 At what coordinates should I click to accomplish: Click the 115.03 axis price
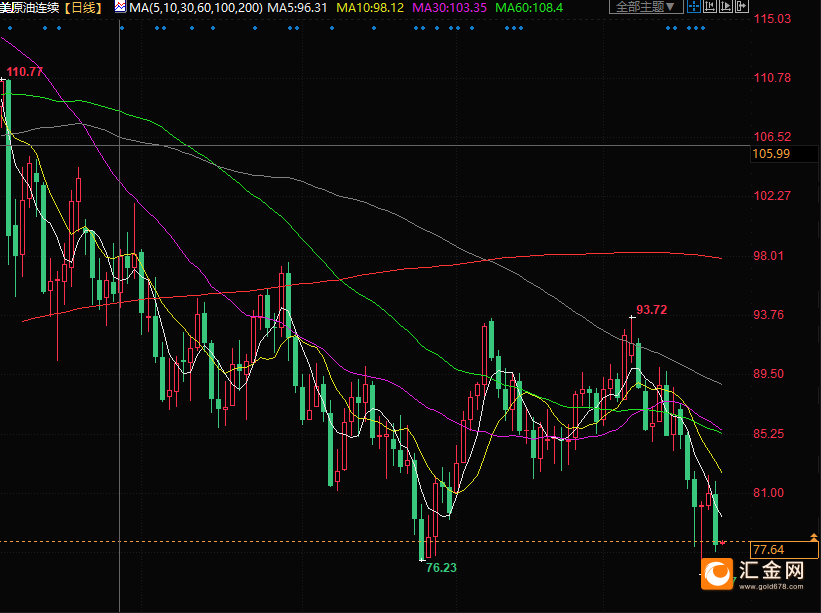[x=772, y=19]
